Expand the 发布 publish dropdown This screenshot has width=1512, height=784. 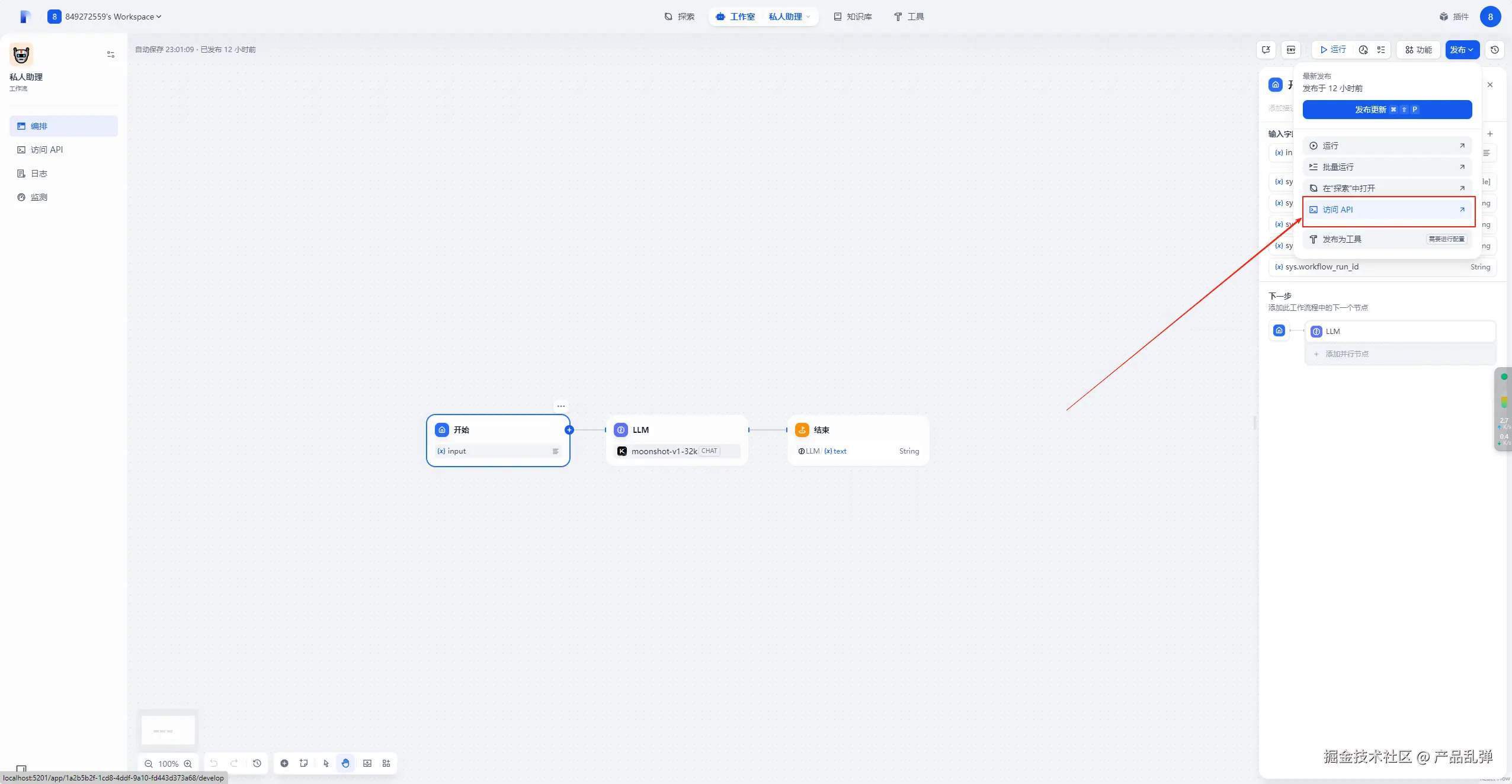(x=1462, y=50)
